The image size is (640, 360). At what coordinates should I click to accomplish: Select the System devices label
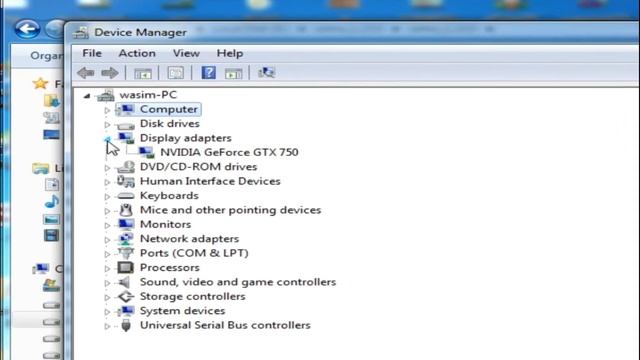[x=182, y=311]
